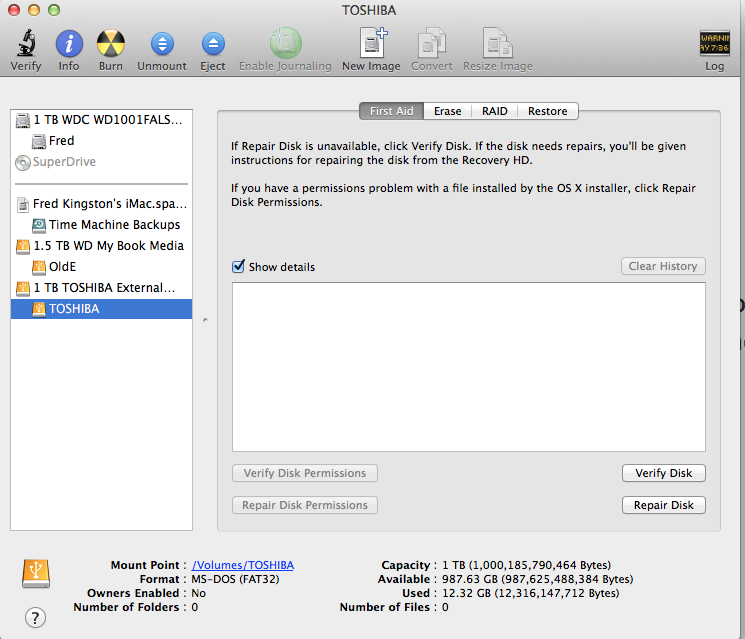The height and width of the screenshot is (639, 745).
Task: Select the OldE volume in sidebar
Action: (62, 267)
